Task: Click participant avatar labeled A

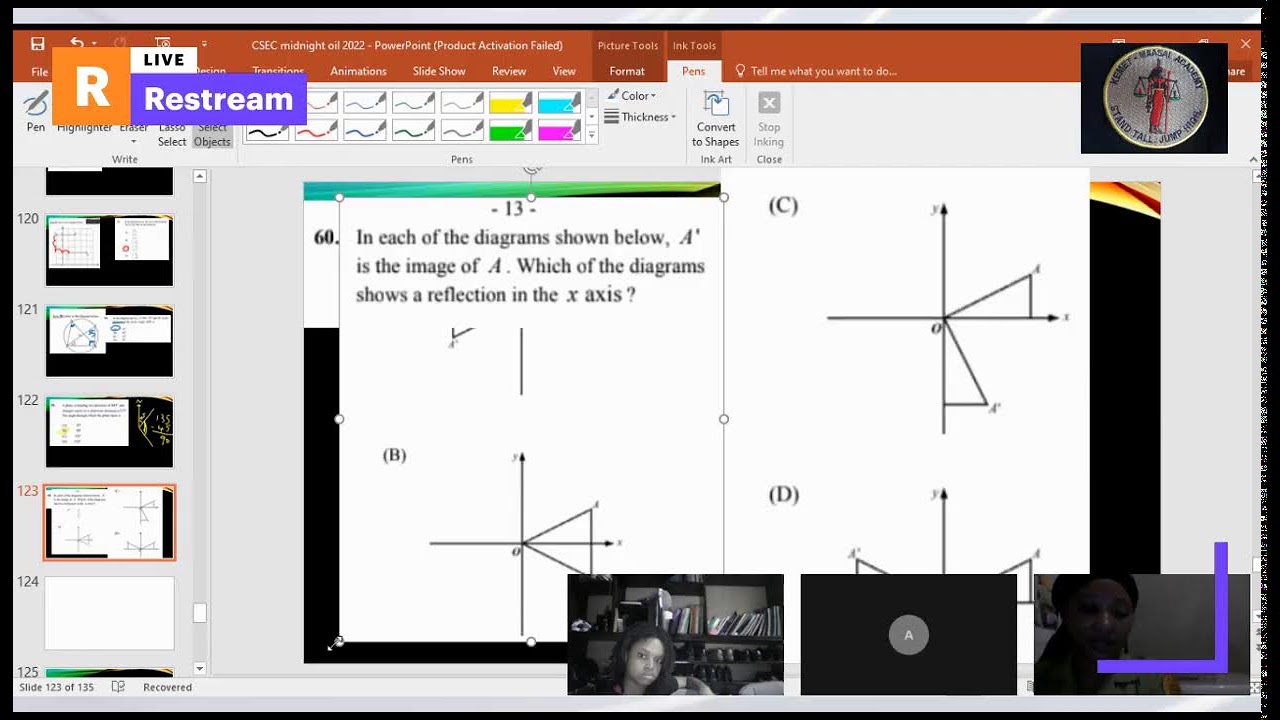Action: [909, 635]
